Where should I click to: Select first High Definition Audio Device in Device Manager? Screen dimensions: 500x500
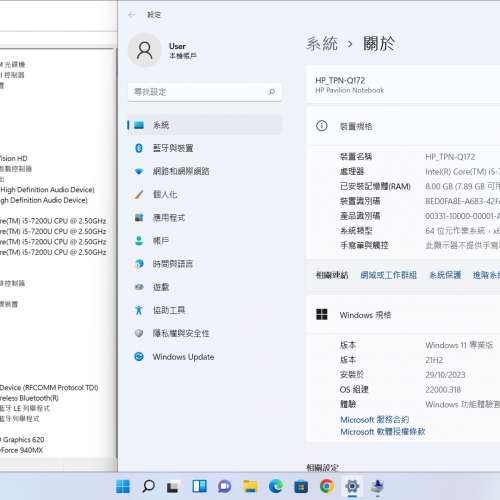pos(47,190)
